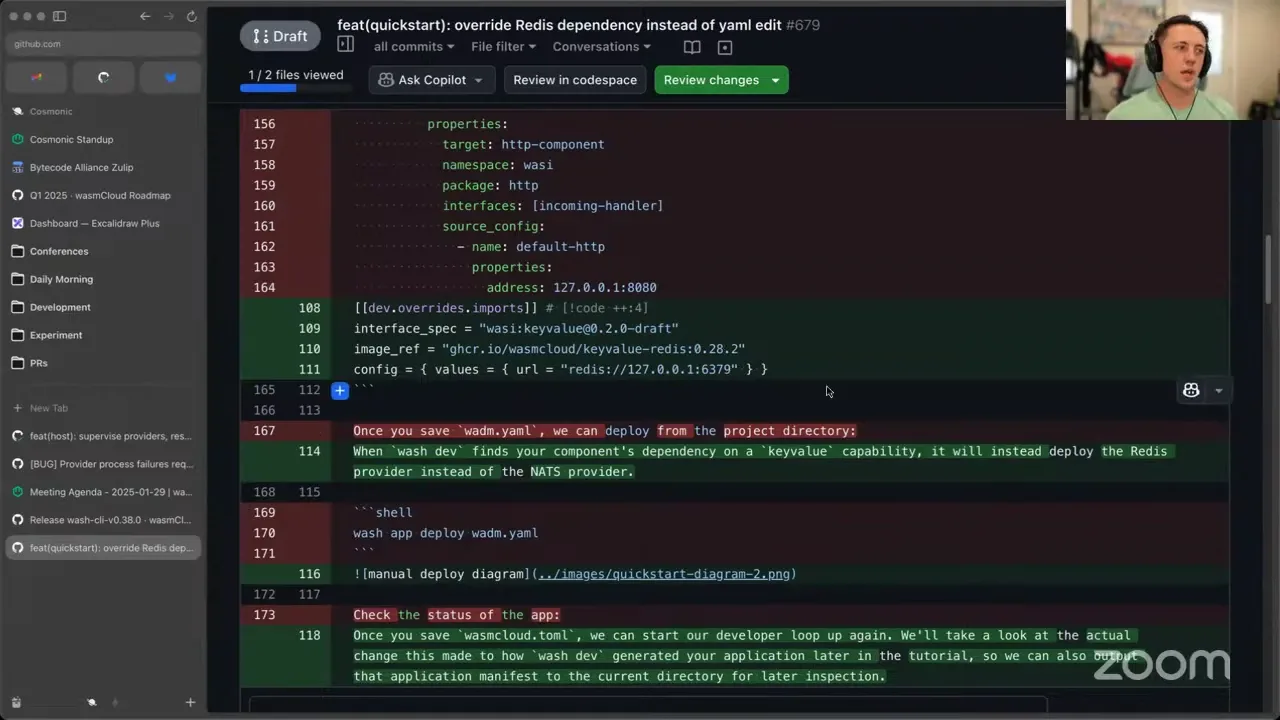
Task: Click the #679 pull request number
Action: click(803, 24)
